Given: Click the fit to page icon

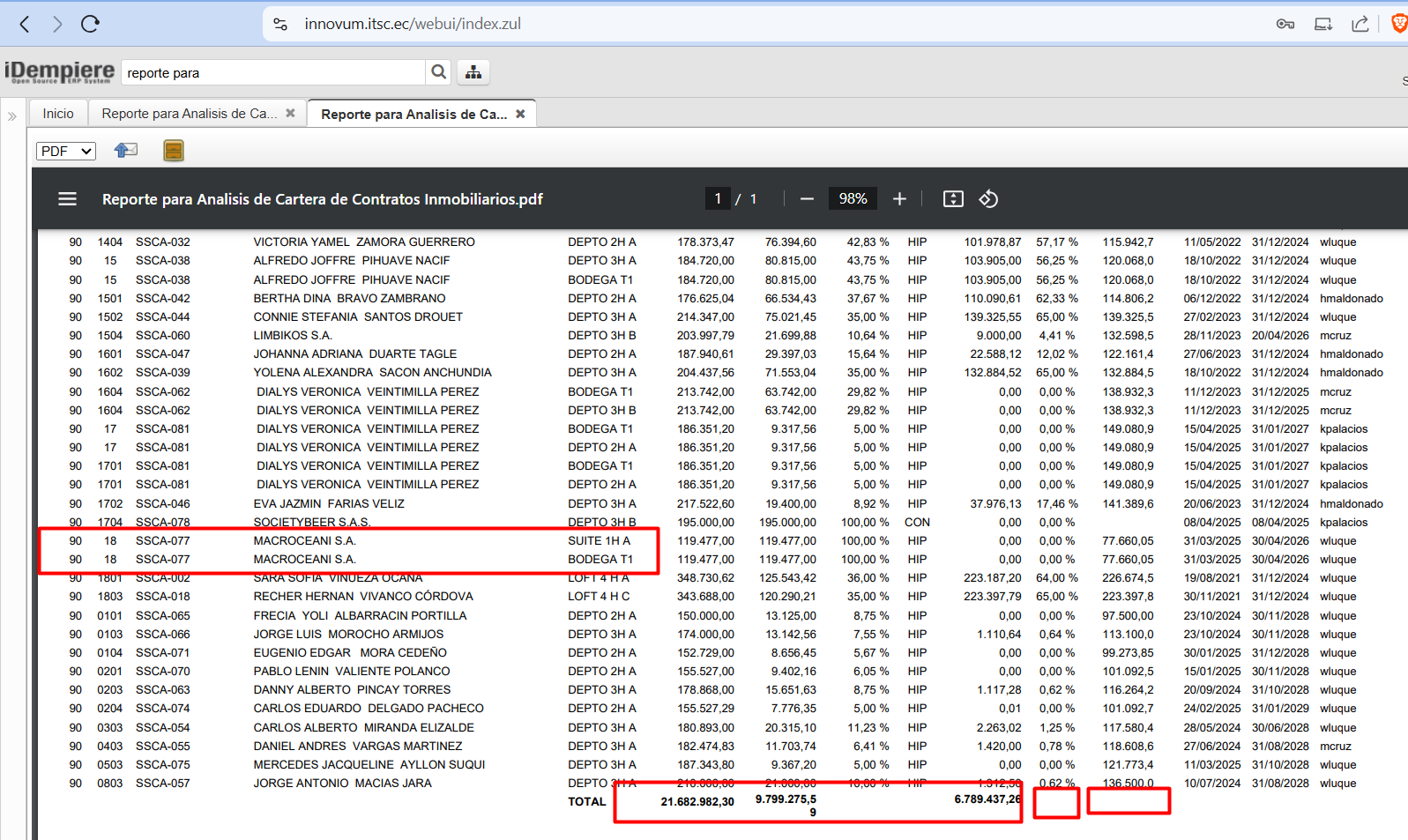Looking at the screenshot, I should coord(953,199).
